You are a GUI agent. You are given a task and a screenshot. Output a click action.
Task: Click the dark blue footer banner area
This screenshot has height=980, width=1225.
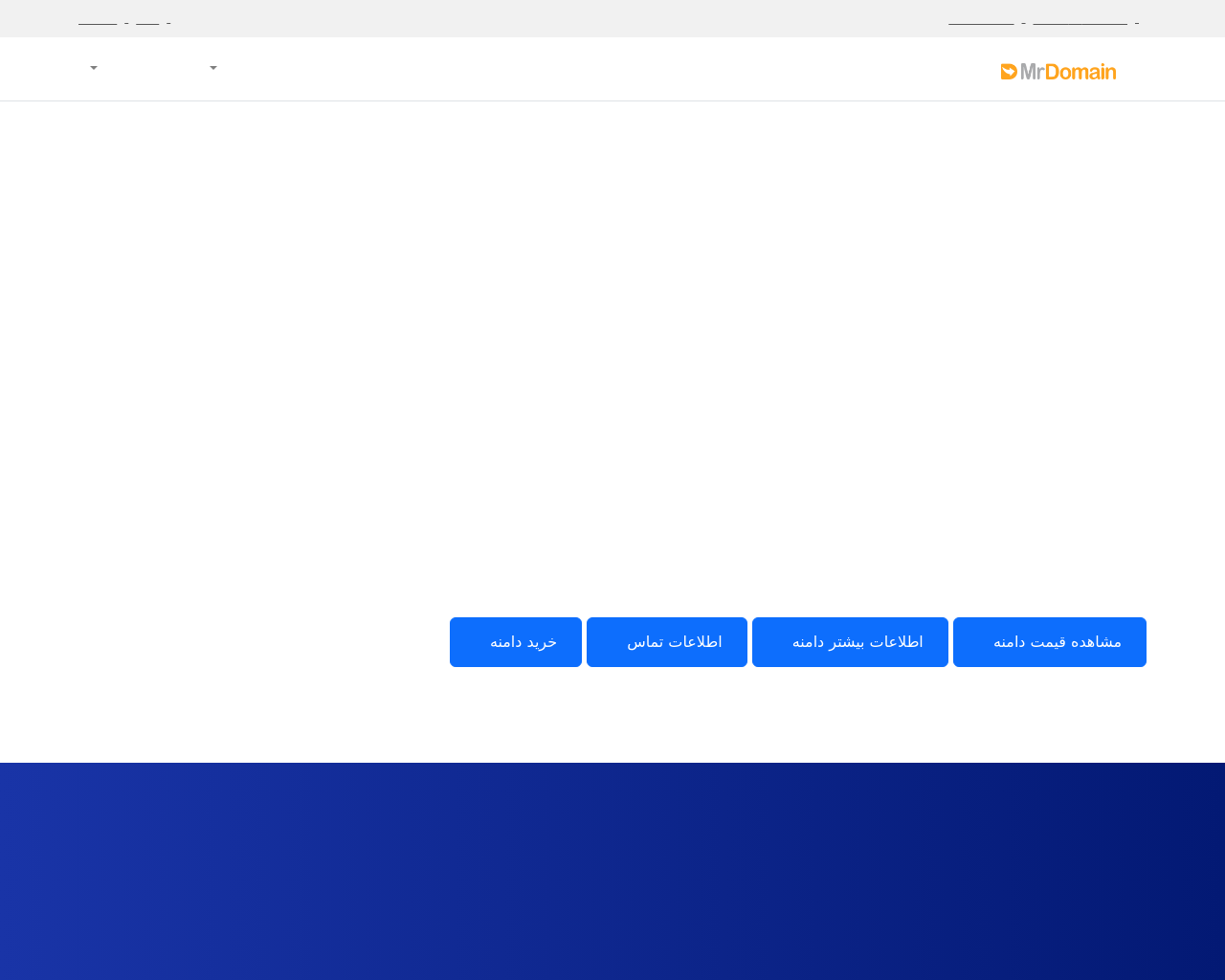[612, 871]
